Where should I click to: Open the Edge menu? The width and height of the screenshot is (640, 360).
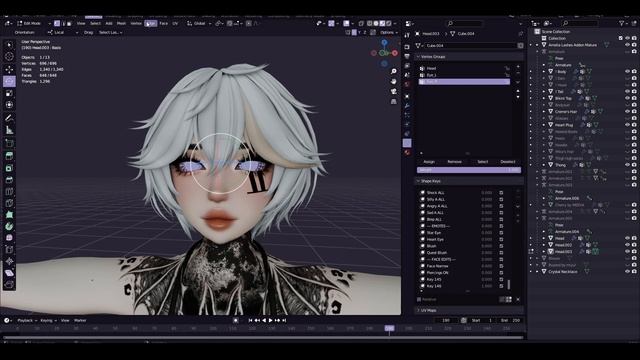click(x=150, y=23)
